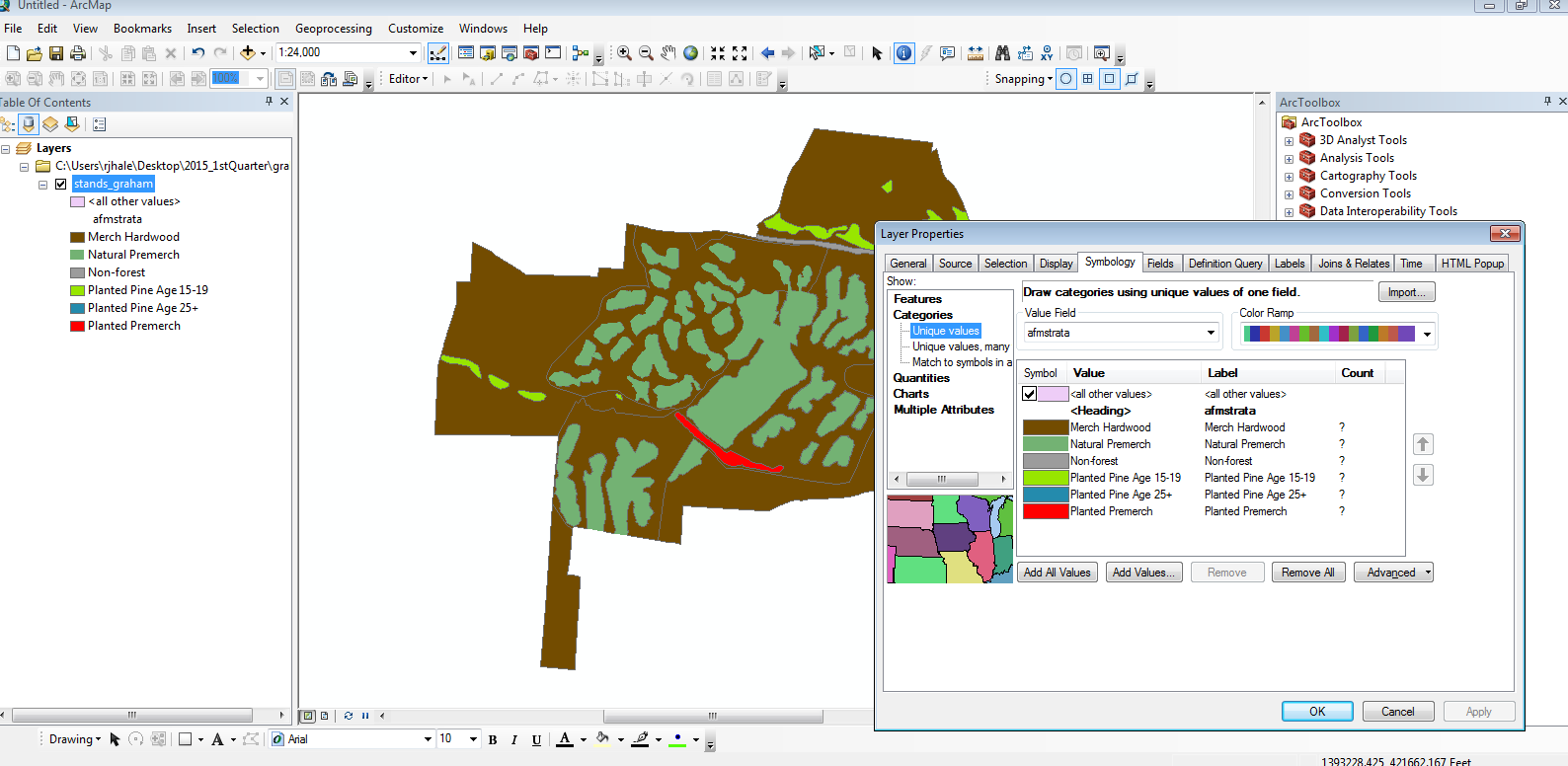This screenshot has height=766, width=1568.
Task: Save the map with the floppy disk icon
Action: point(56,53)
